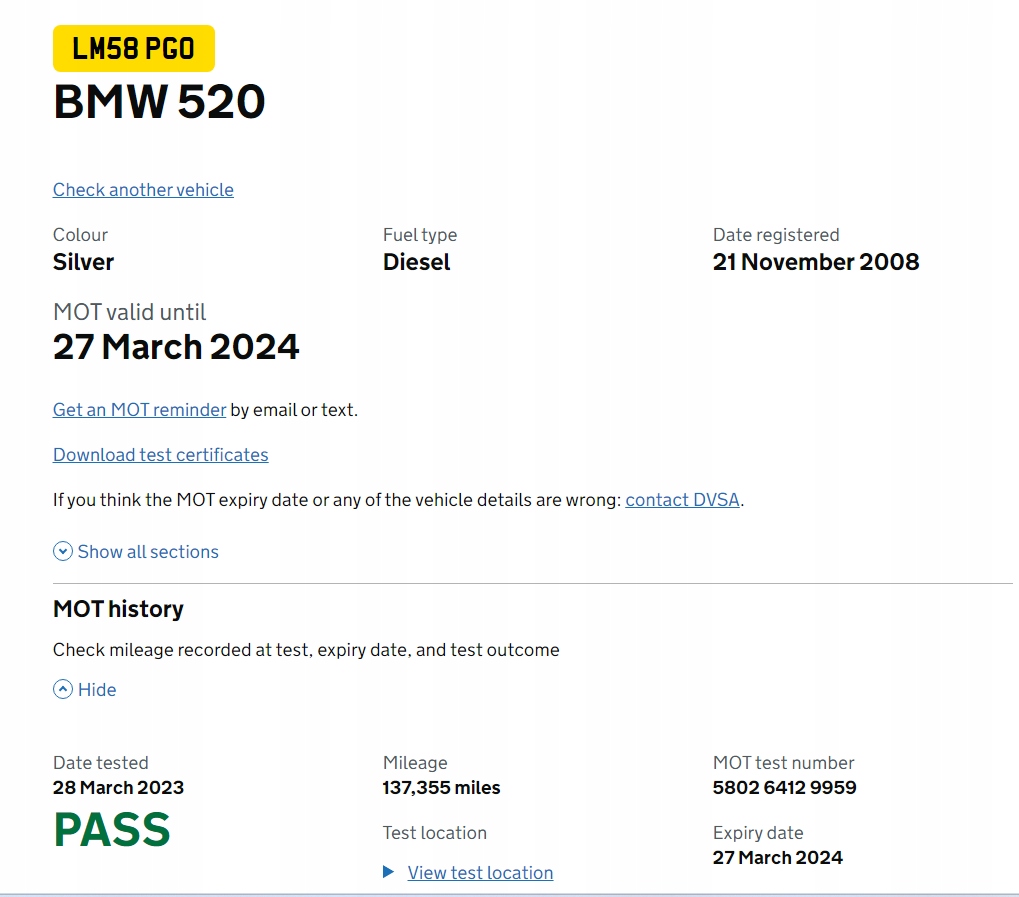Screen dimensions: 1019x897
Task: Click the Colour label
Action: (x=80, y=235)
